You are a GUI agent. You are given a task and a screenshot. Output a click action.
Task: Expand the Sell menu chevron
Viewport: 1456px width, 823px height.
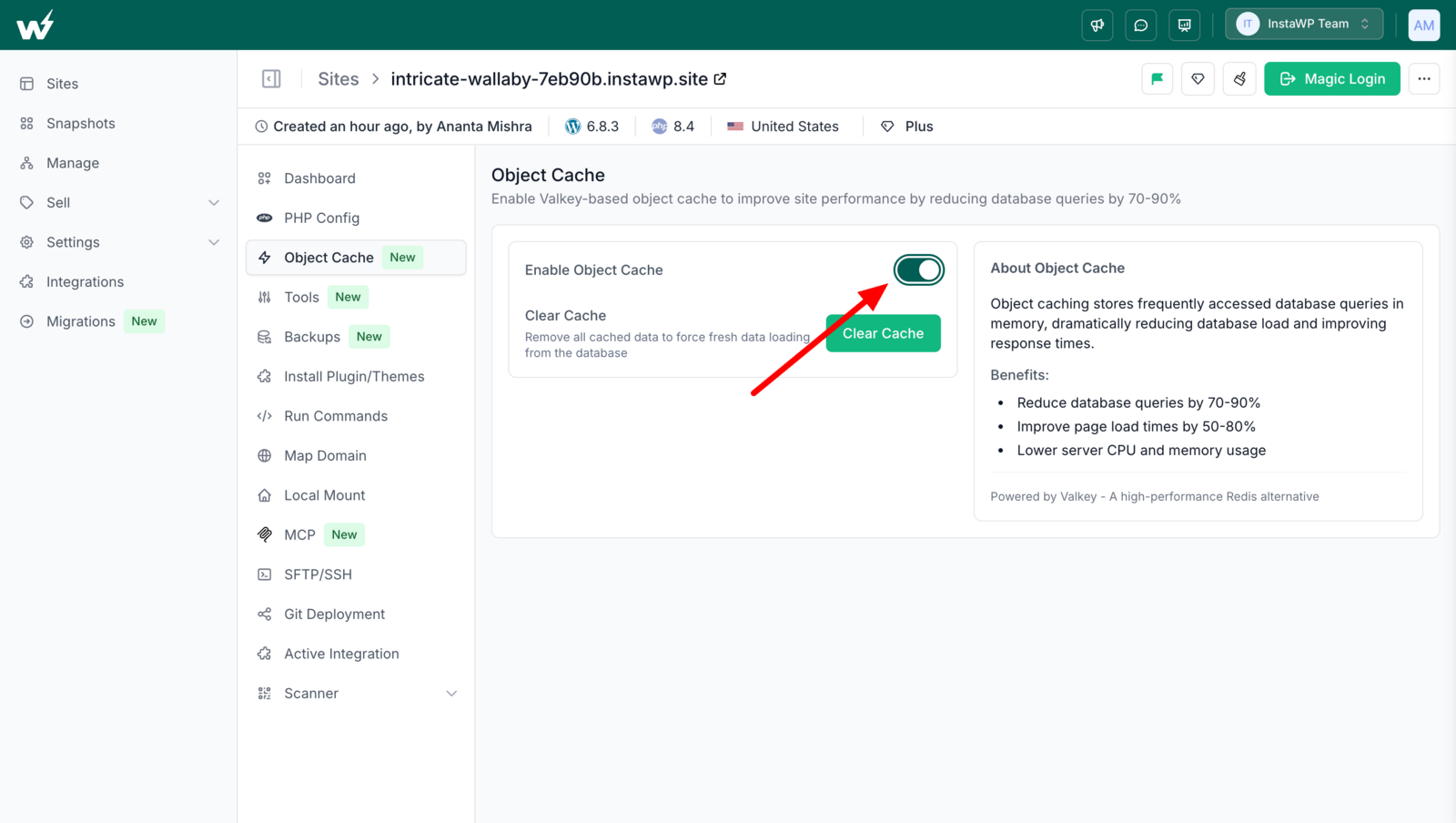(x=214, y=203)
